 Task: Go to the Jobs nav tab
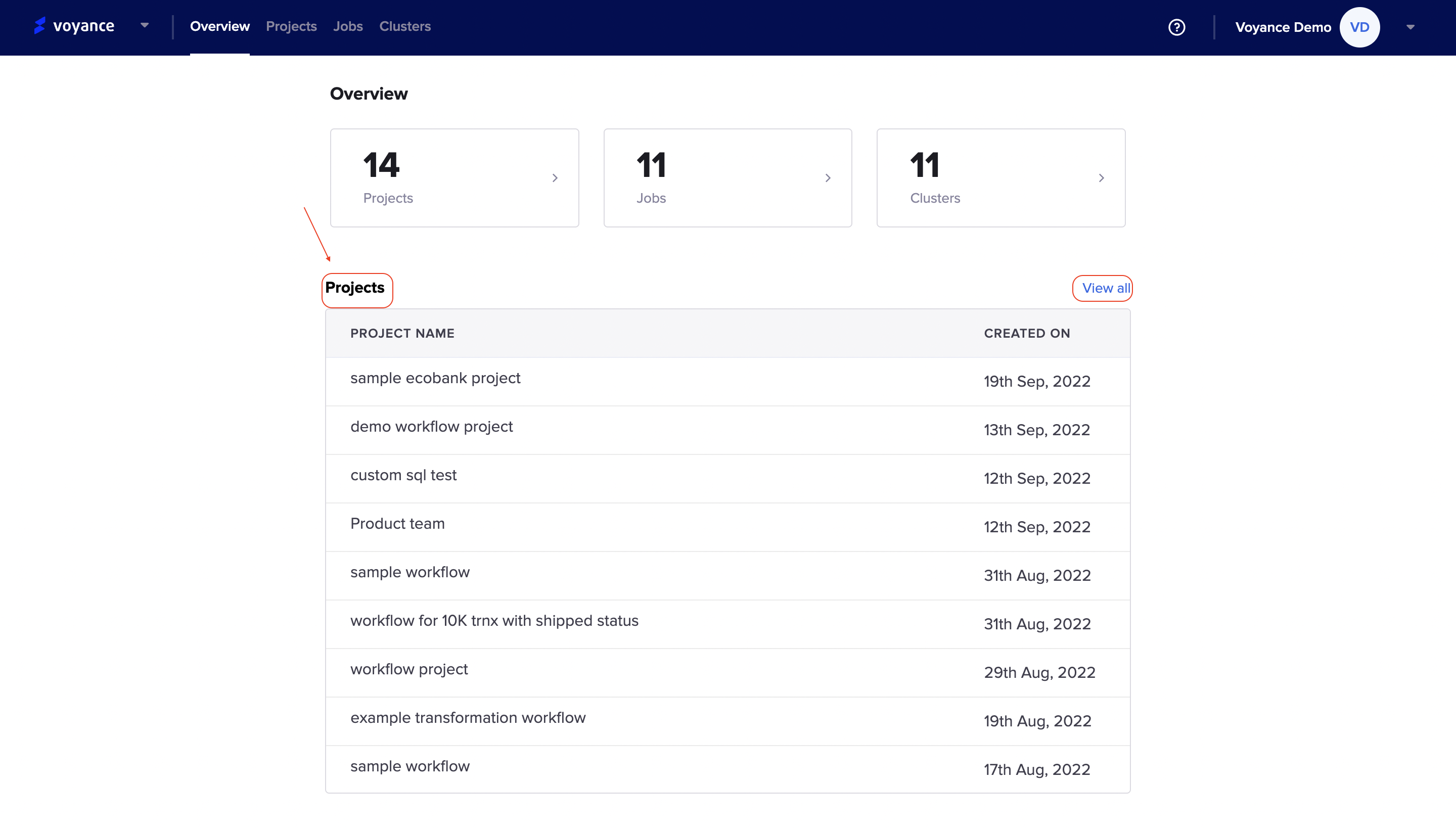click(347, 26)
